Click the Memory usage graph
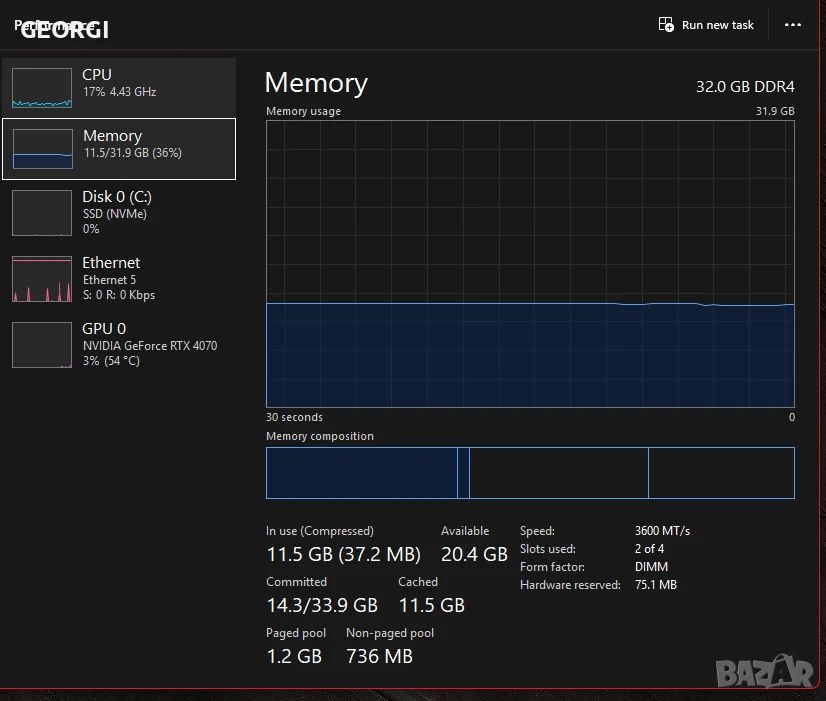This screenshot has height=701, width=826. click(x=530, y=264)
